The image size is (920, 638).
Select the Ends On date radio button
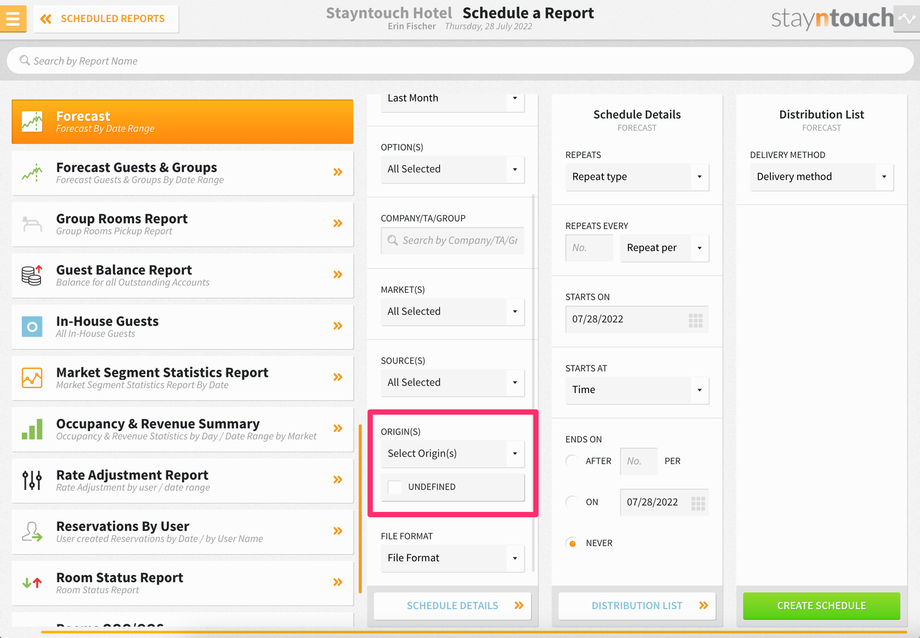[x=572, y=502]
